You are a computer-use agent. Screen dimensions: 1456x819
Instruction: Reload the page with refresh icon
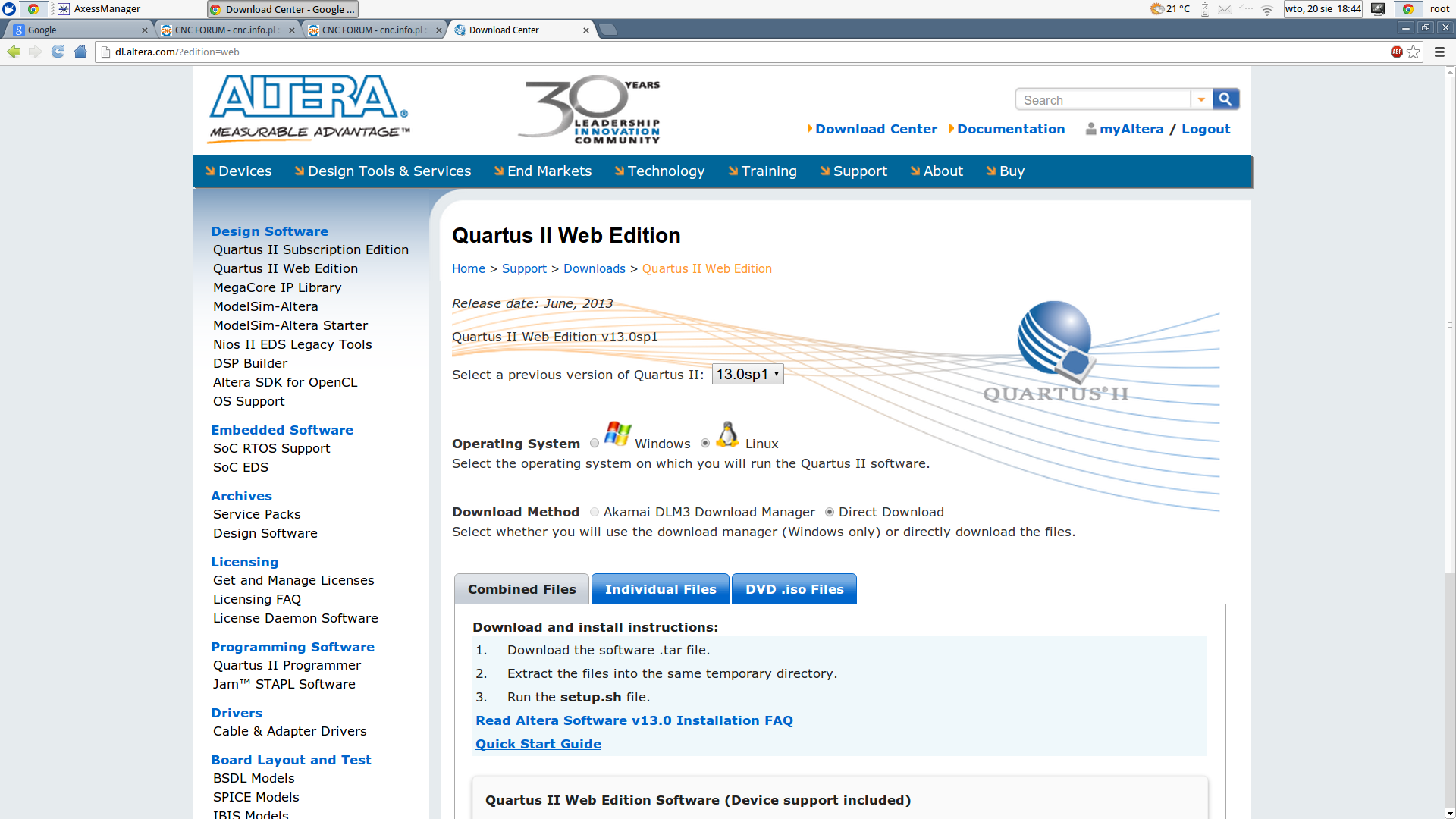[58, 52]
